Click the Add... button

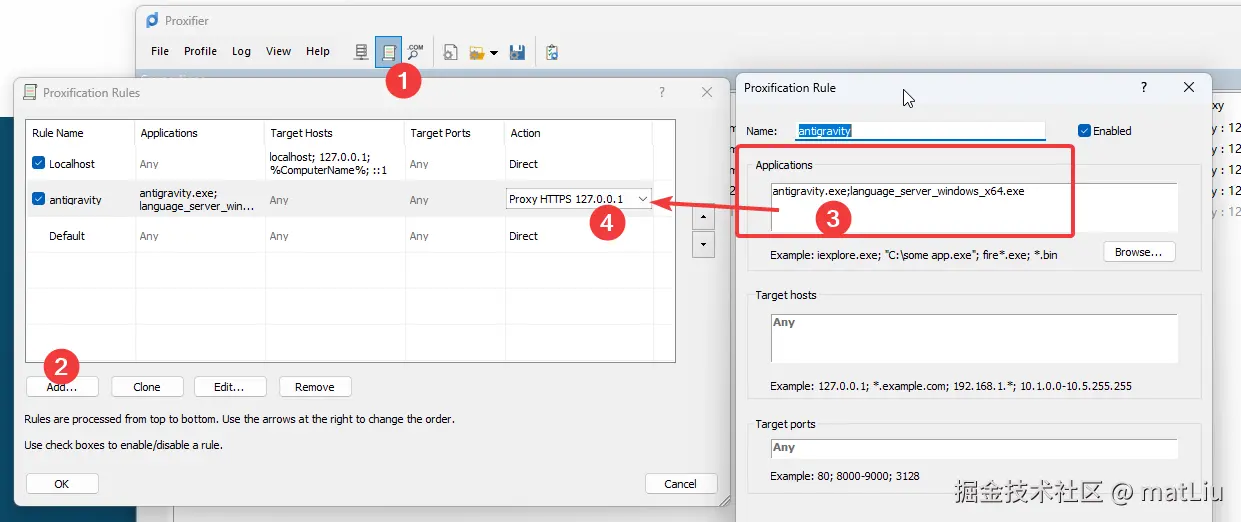click(x=62, y=386)
